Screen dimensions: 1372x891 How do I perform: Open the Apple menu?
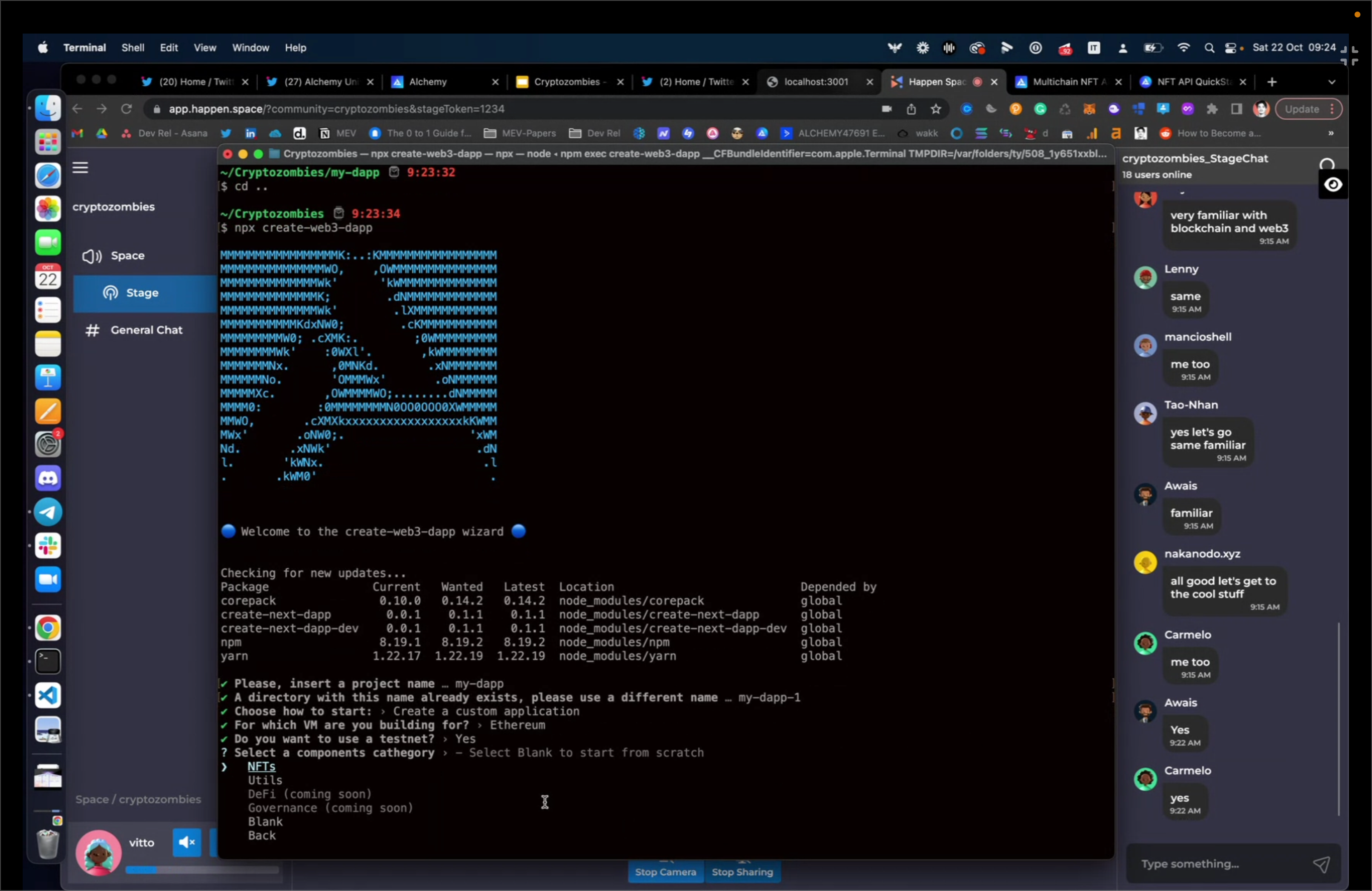(43, 48)
